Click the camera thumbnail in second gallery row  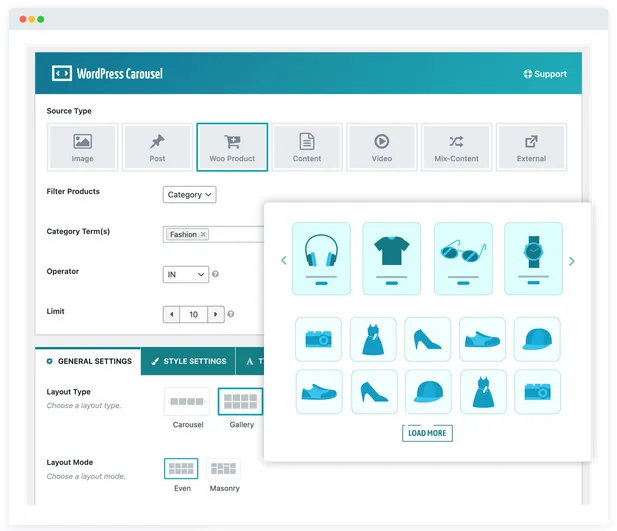point(538,392)
